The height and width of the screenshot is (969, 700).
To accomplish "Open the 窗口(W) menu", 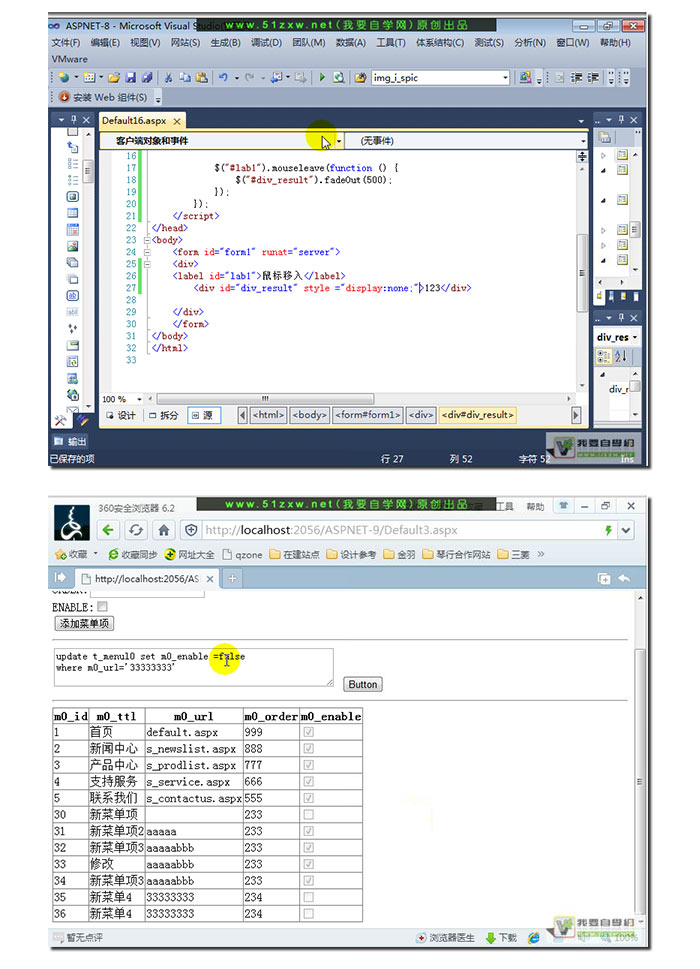I will tap(572, 43).
